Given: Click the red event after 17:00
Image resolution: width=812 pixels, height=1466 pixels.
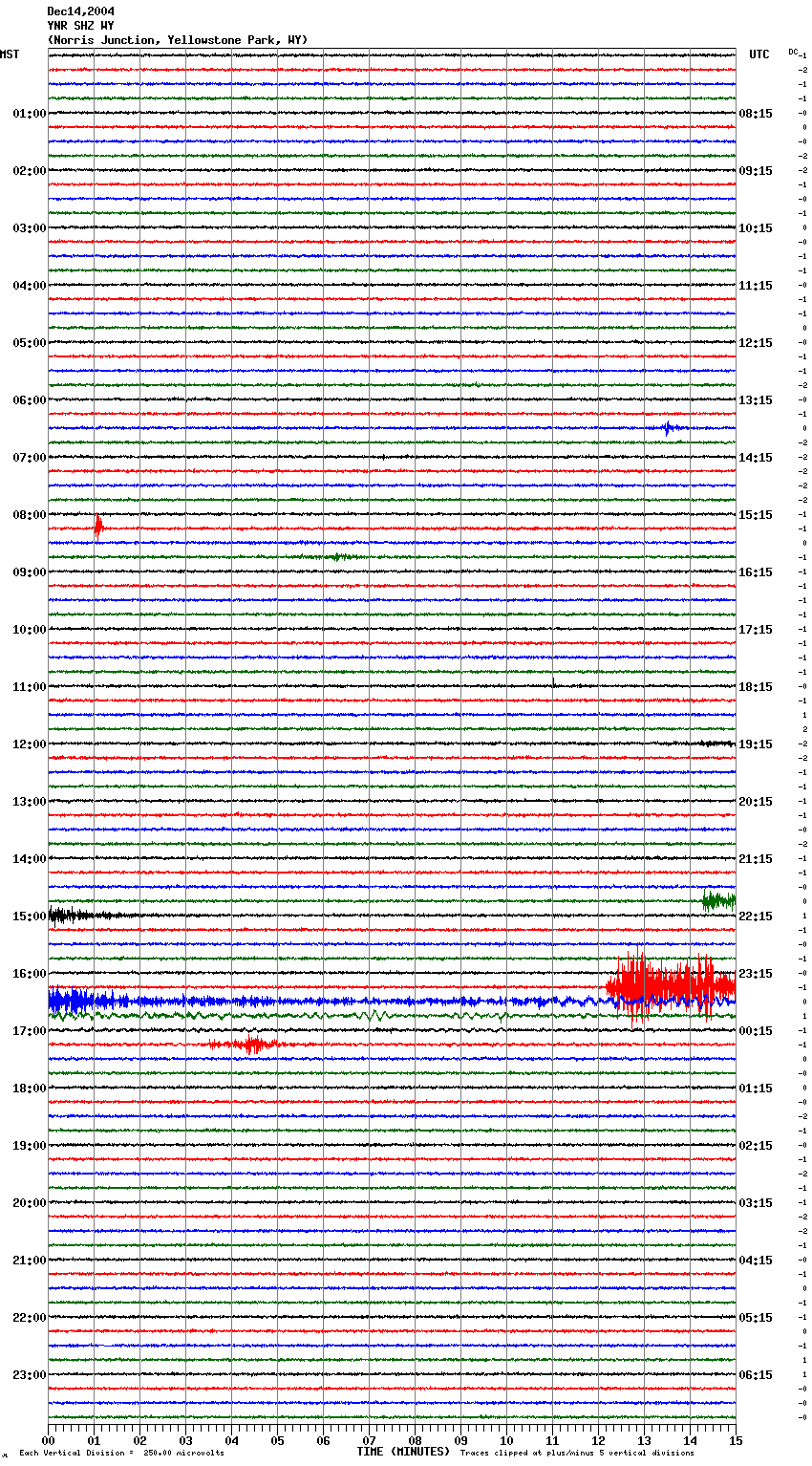Looking at the screenshot, I should (x=251, y=1045).
